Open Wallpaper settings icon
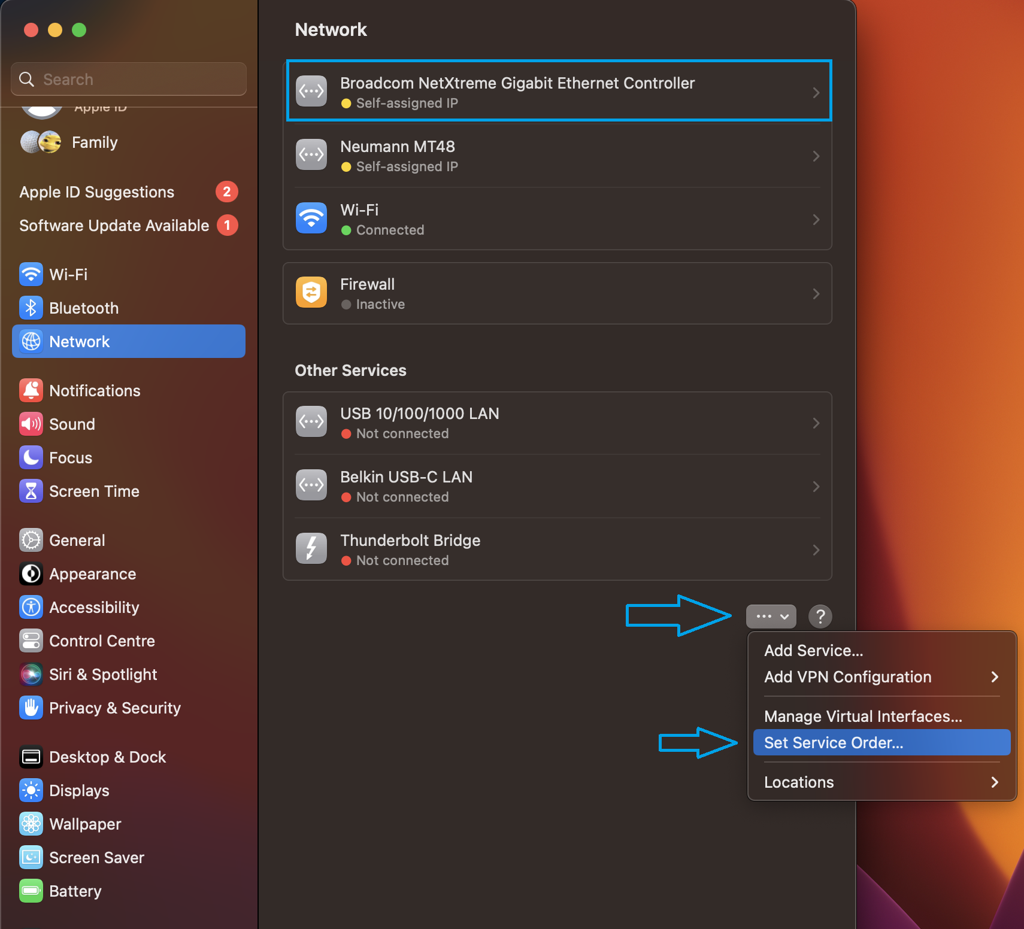Screen dimensions: 1024x929 31,824
